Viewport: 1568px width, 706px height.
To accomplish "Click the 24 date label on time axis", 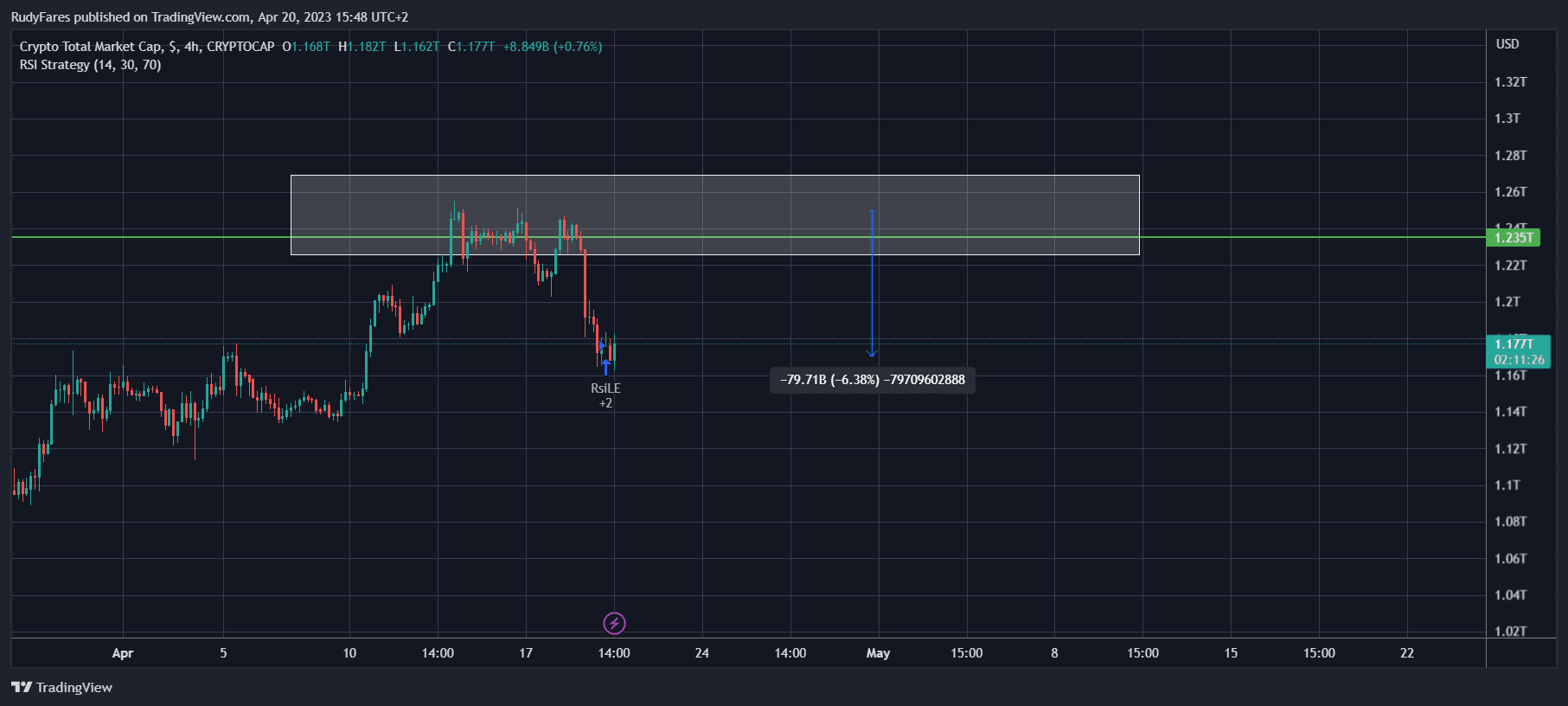I will click(702, 653).
